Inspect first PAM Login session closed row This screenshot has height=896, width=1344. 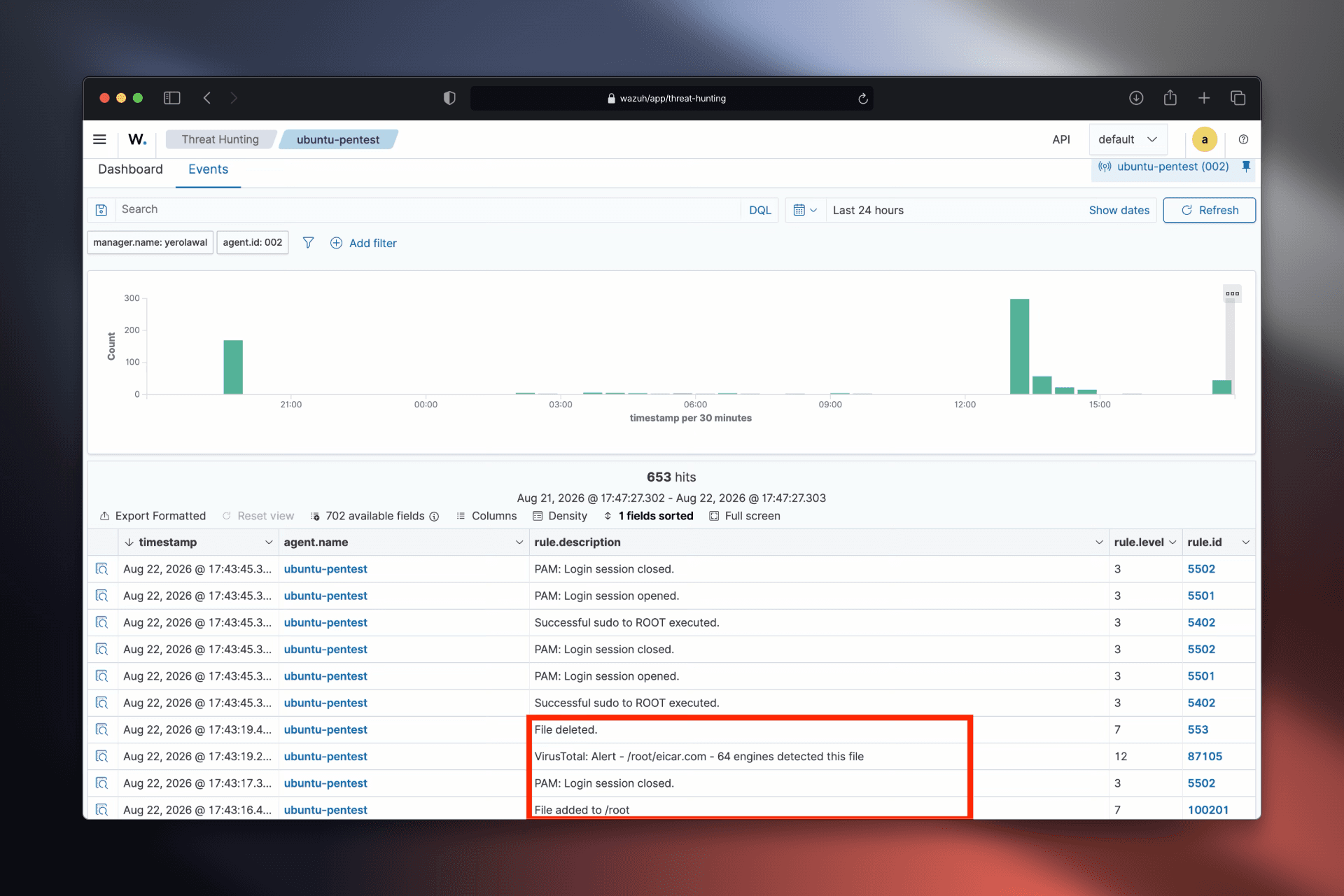pyautogui.click(x=101, y=569)
